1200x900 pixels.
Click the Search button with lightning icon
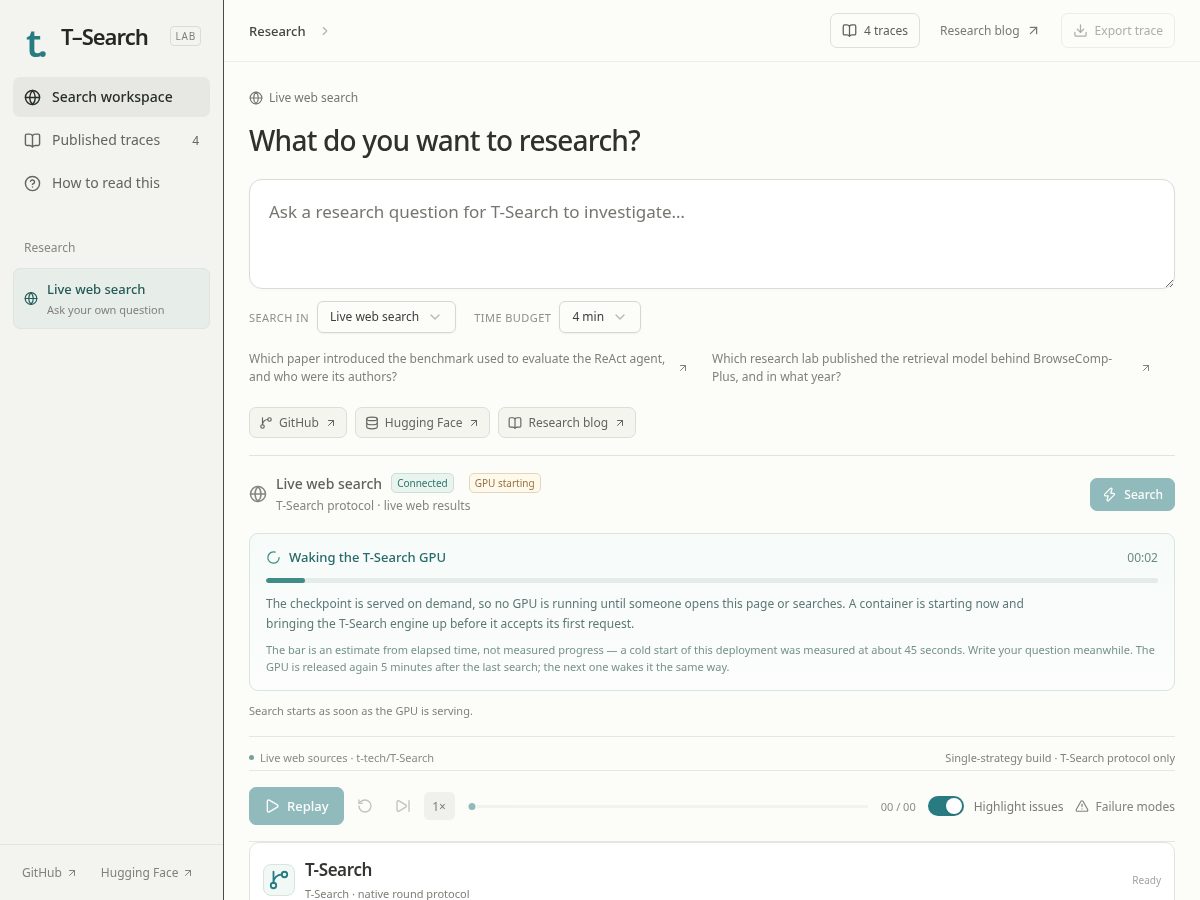coord(1132,494)
